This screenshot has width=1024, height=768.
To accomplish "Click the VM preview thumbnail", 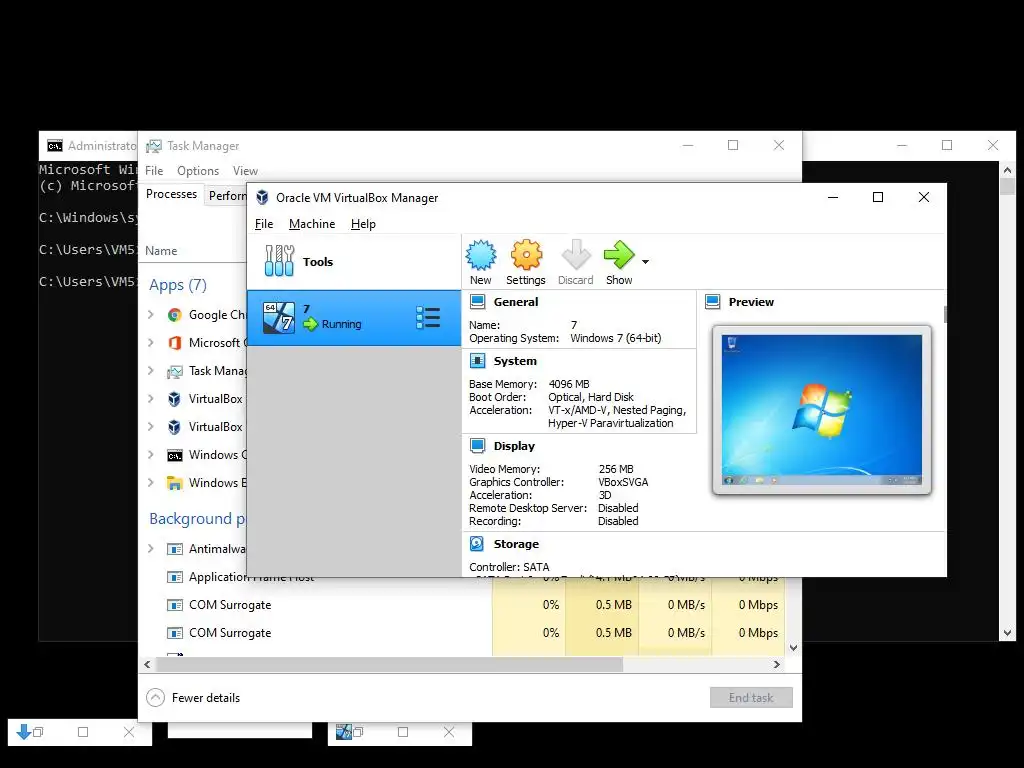I will 822,409.
